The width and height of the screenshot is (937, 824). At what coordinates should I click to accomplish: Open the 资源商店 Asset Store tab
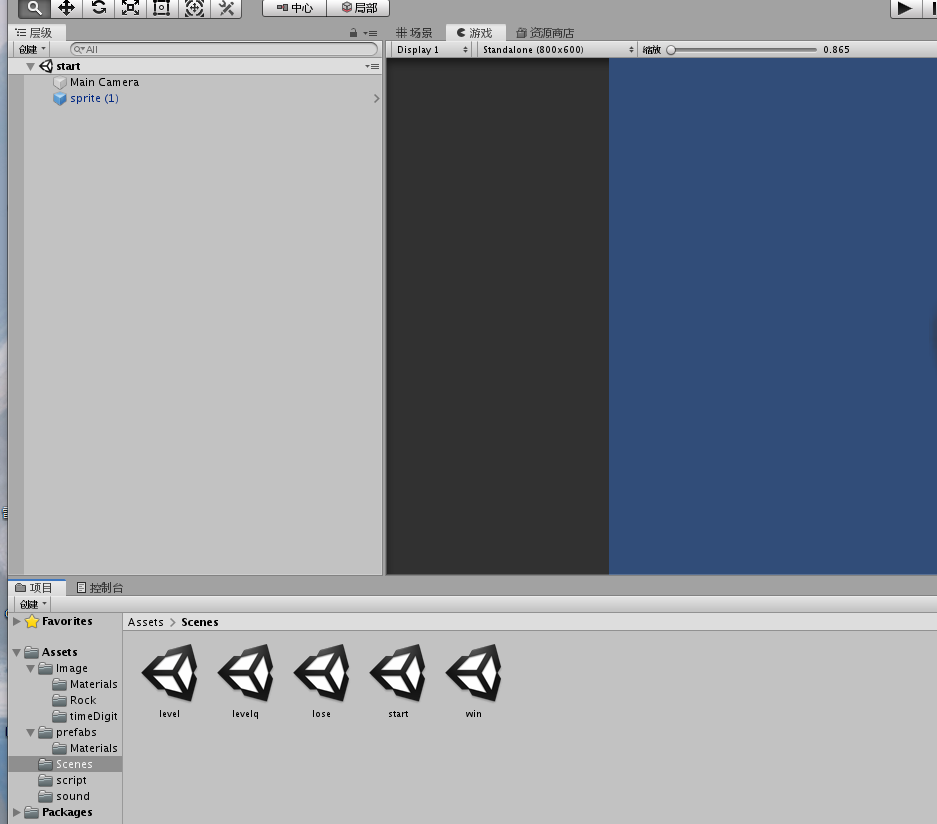point(545,33)
